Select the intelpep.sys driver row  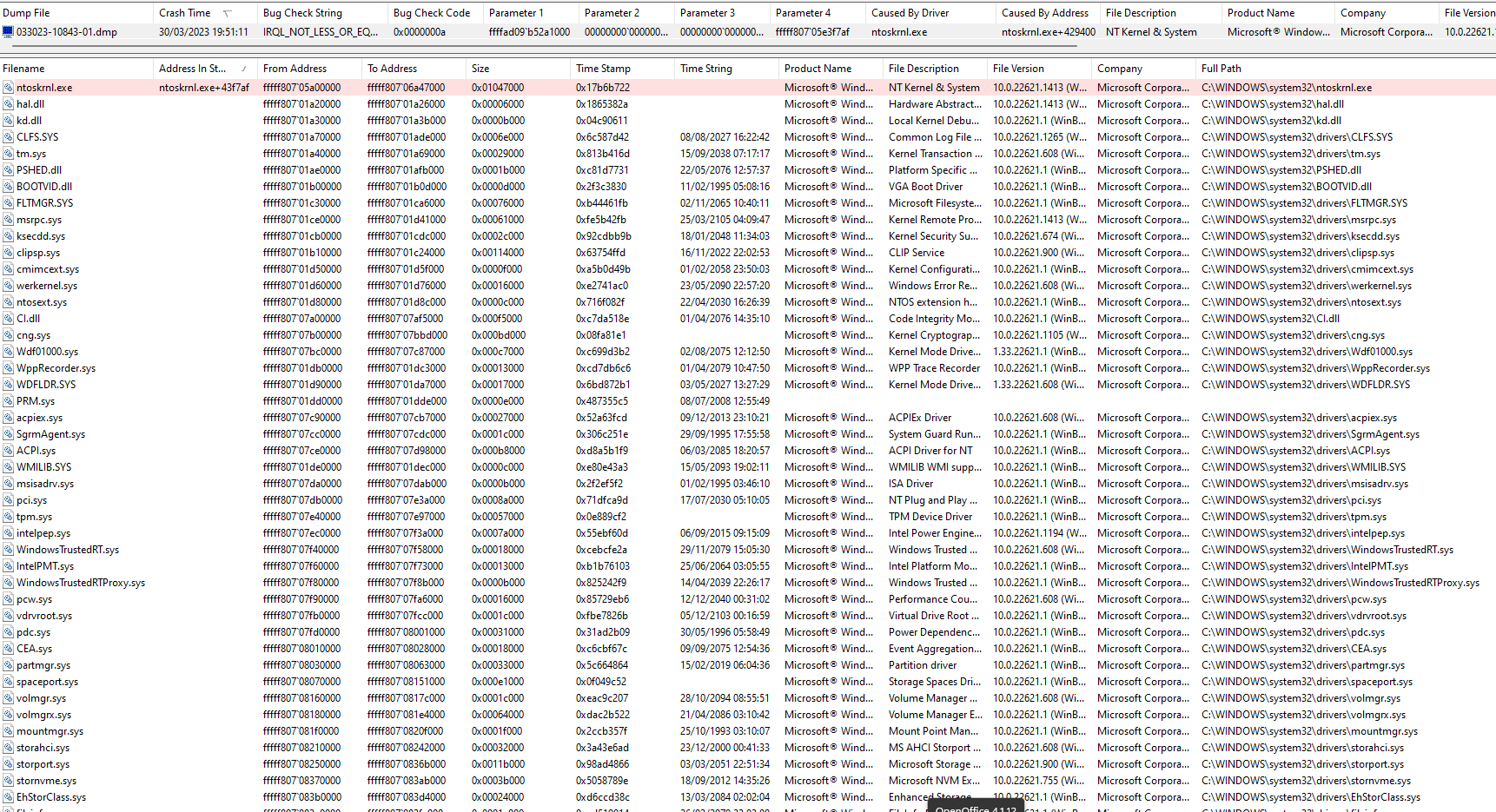click(748, 533)
